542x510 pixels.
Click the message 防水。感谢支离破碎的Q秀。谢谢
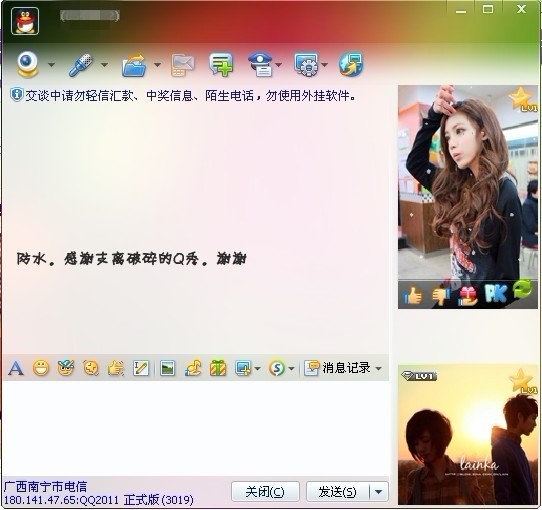[131, 259]
